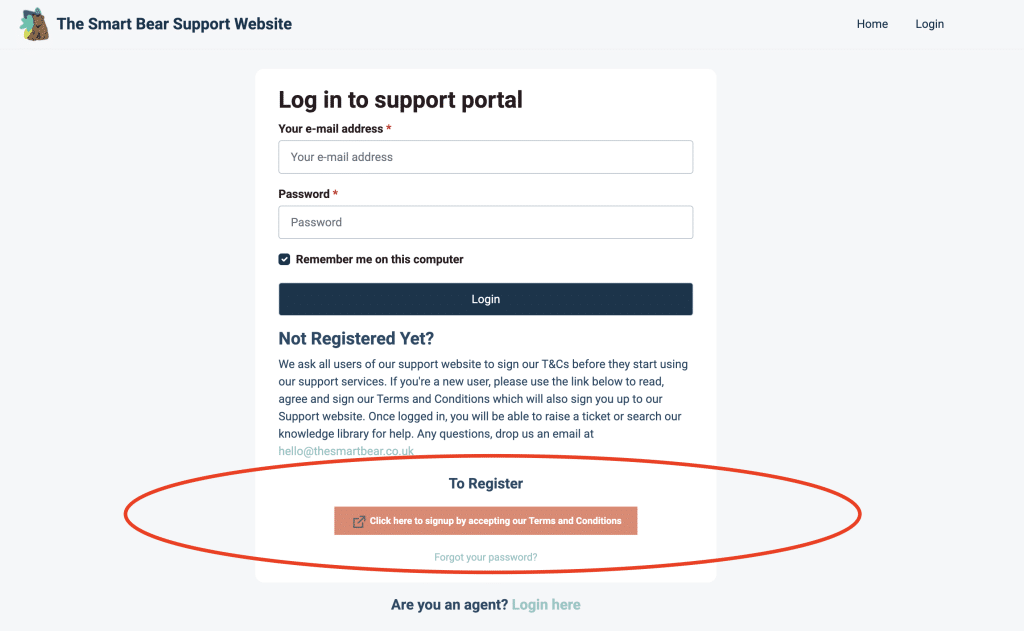Image resolution: width=1024 pixels, height=631 pixels.
Task: Open the agent "Login here" link
Action: point(546,605)
